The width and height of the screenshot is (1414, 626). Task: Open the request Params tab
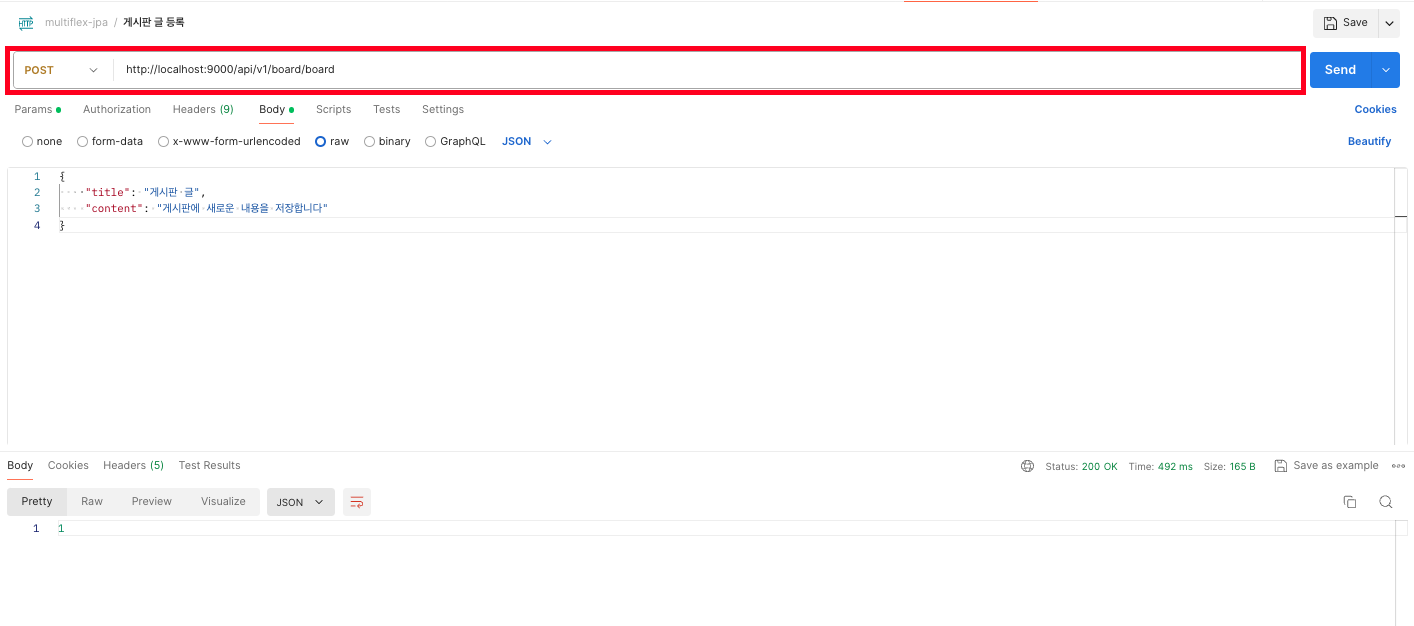coord(37,110)
